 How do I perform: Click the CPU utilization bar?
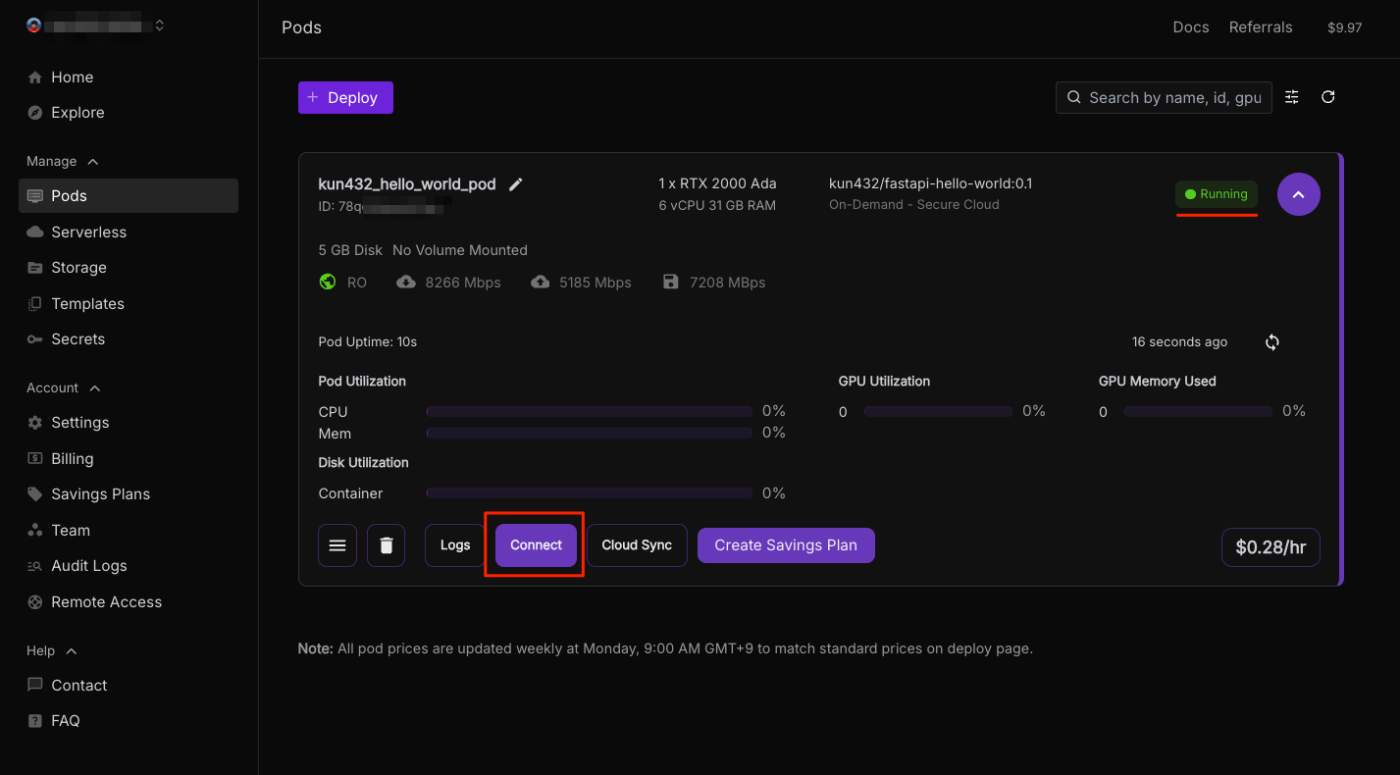pos(589,411)
